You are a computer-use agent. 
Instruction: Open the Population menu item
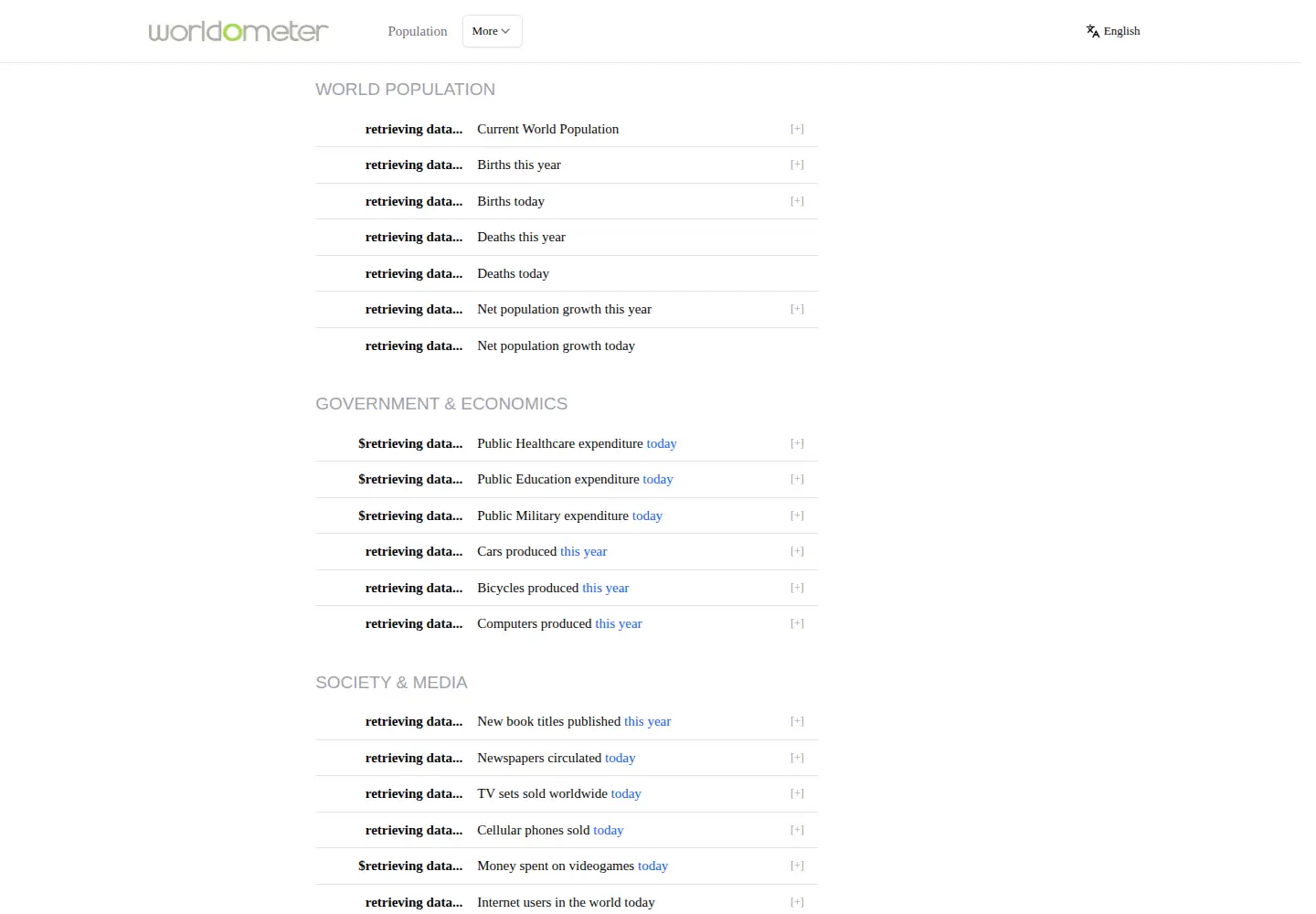point(418,31)
